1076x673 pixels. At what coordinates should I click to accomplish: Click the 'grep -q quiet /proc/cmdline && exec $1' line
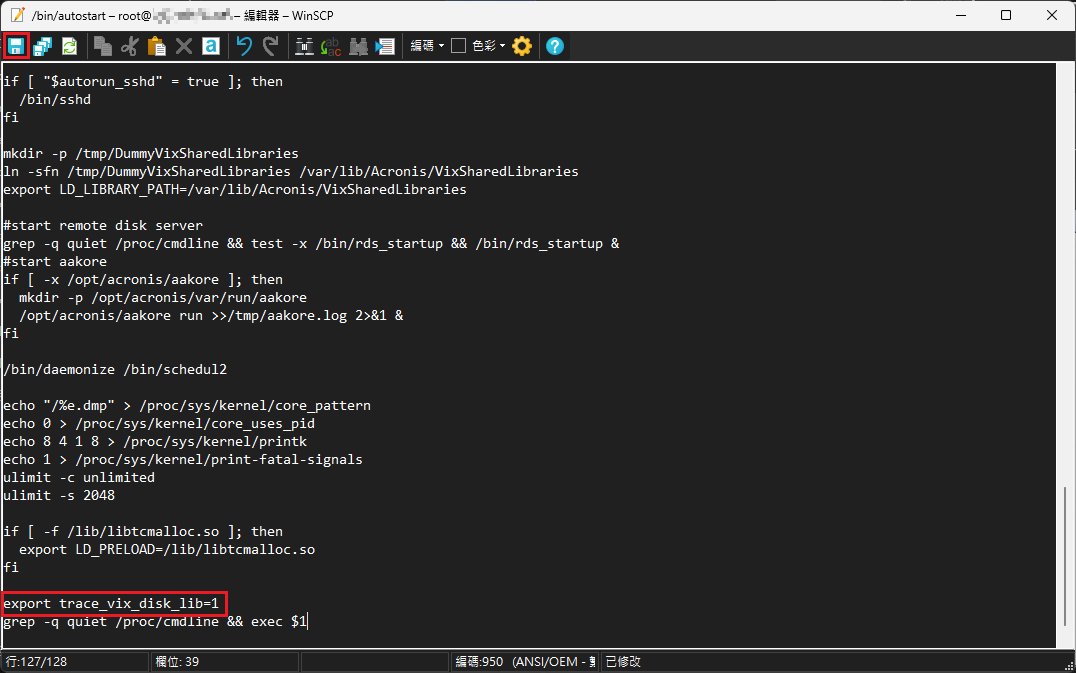pyautogui.click(x=155, y=622)
